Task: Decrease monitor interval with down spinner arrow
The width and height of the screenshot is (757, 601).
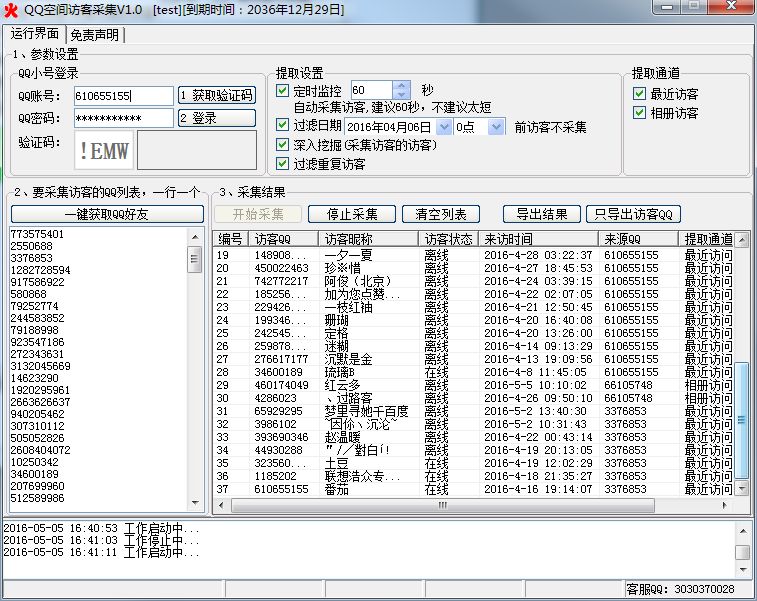Action: 401,95
